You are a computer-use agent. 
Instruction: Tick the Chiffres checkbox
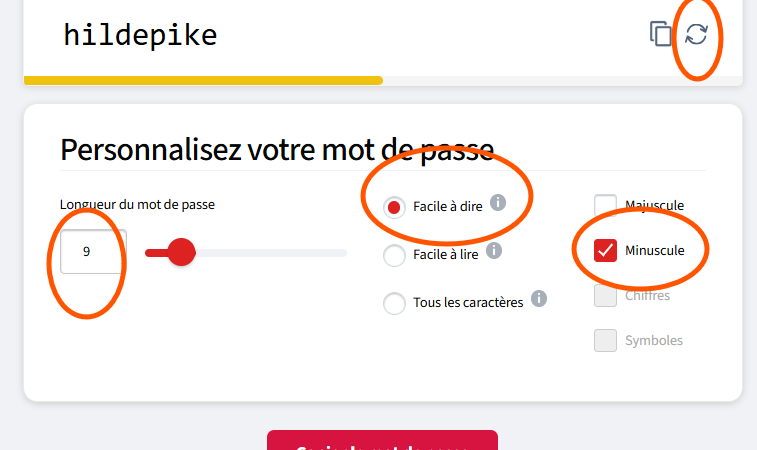point(605,295)
